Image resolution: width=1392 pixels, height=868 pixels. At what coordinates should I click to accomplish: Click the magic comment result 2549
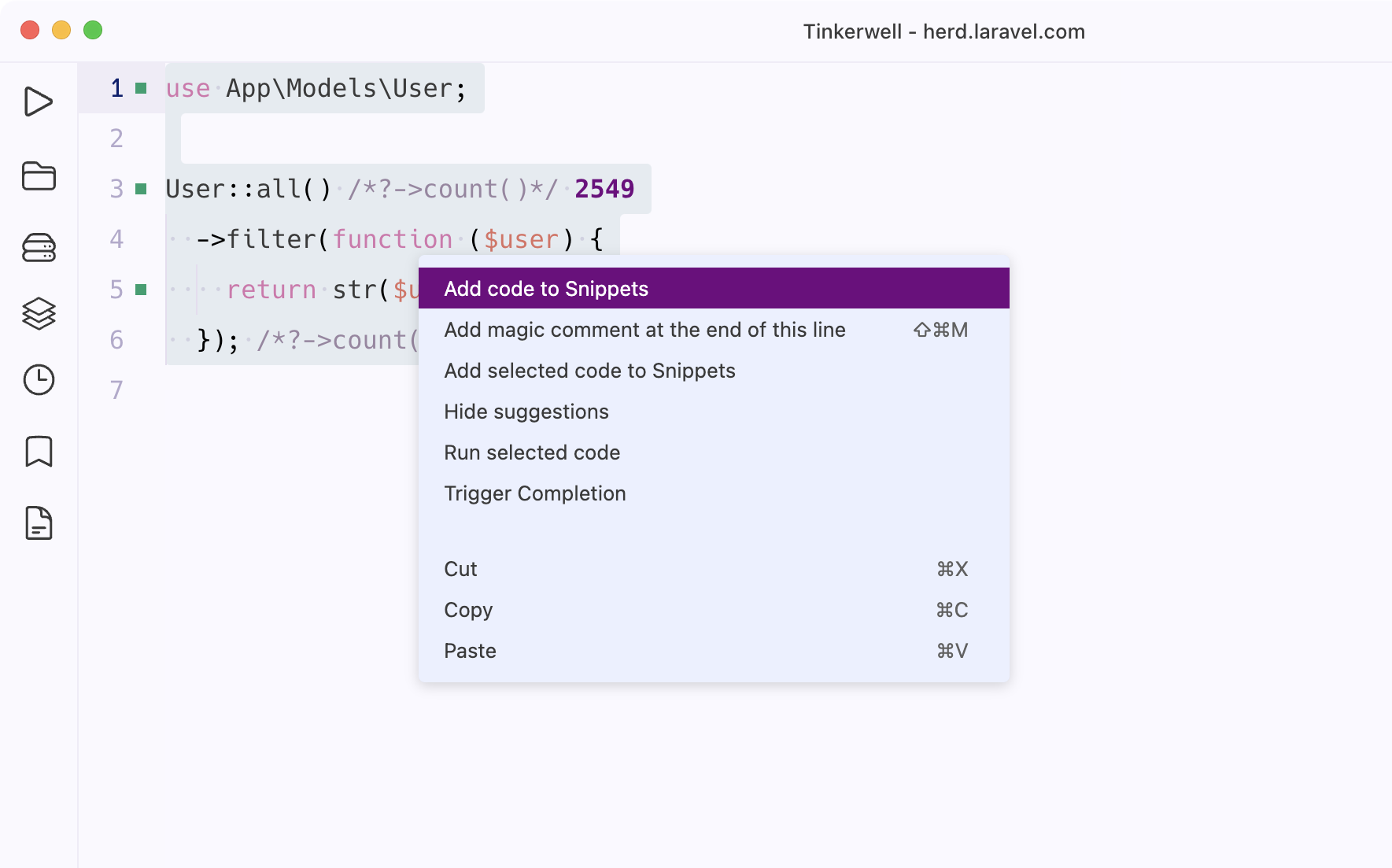pos(604,189)
